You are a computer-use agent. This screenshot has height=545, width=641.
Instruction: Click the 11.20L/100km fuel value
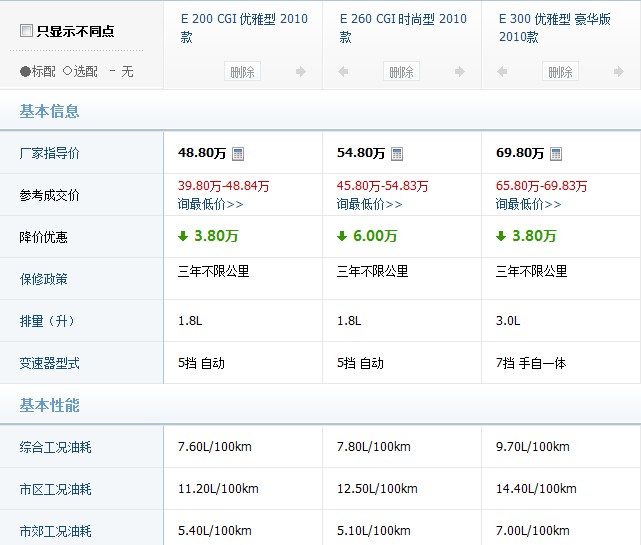click(218, 489)
